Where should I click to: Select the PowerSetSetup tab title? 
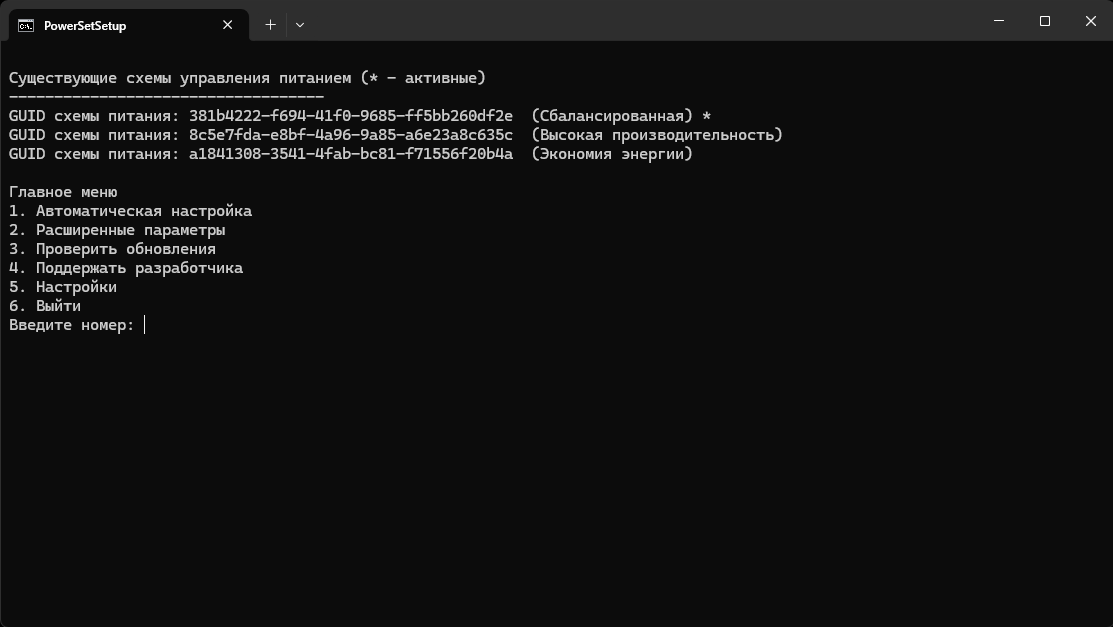(x=85, y=26)
